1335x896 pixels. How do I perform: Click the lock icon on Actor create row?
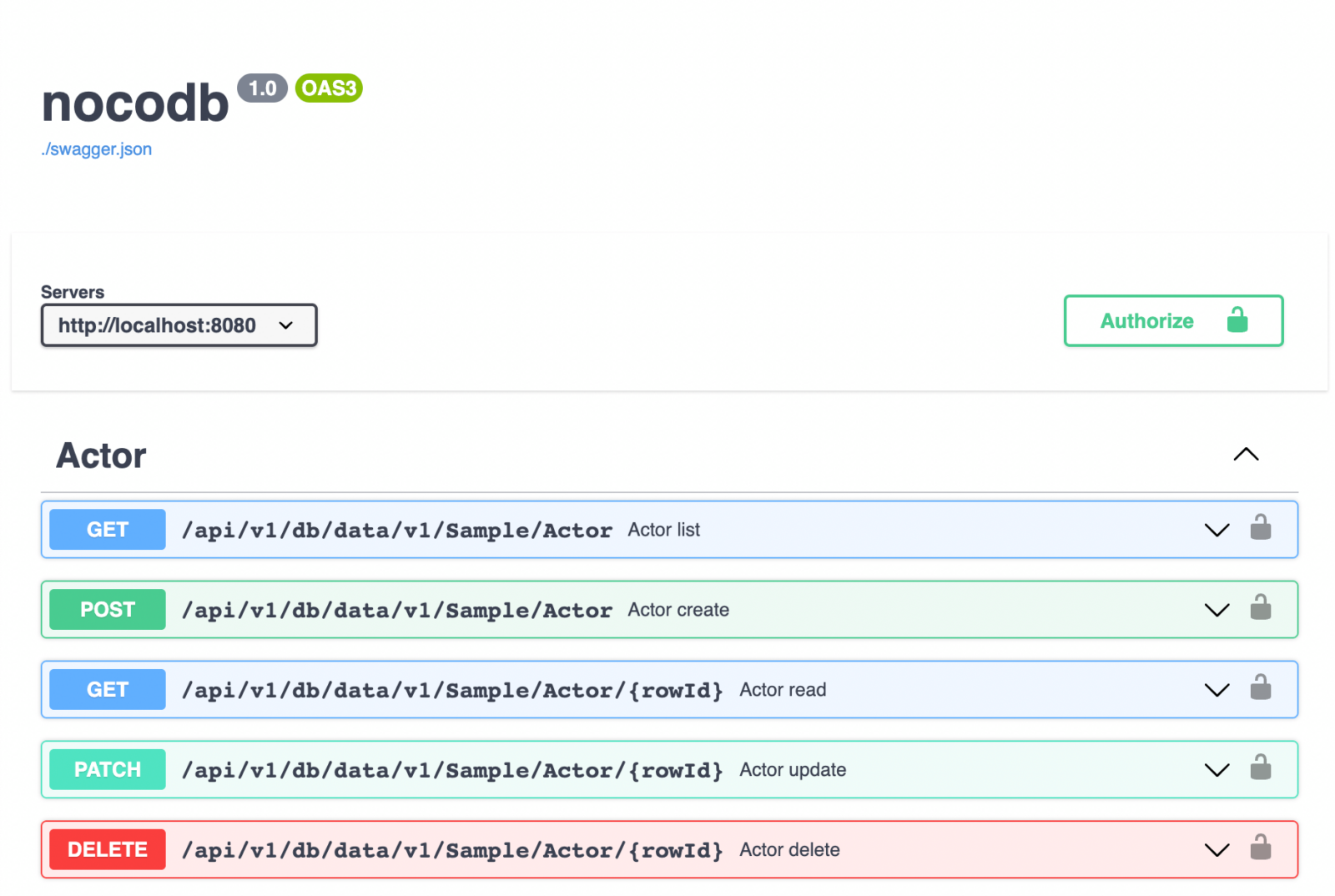click(x=1260, y=608)
